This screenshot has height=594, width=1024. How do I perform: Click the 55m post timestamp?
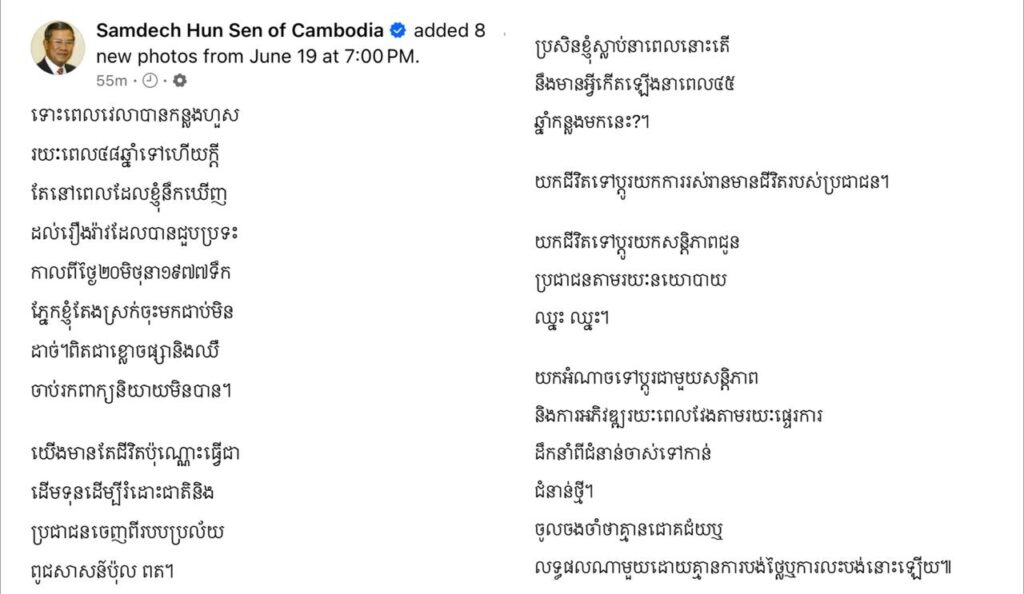[x=112, y=80]
